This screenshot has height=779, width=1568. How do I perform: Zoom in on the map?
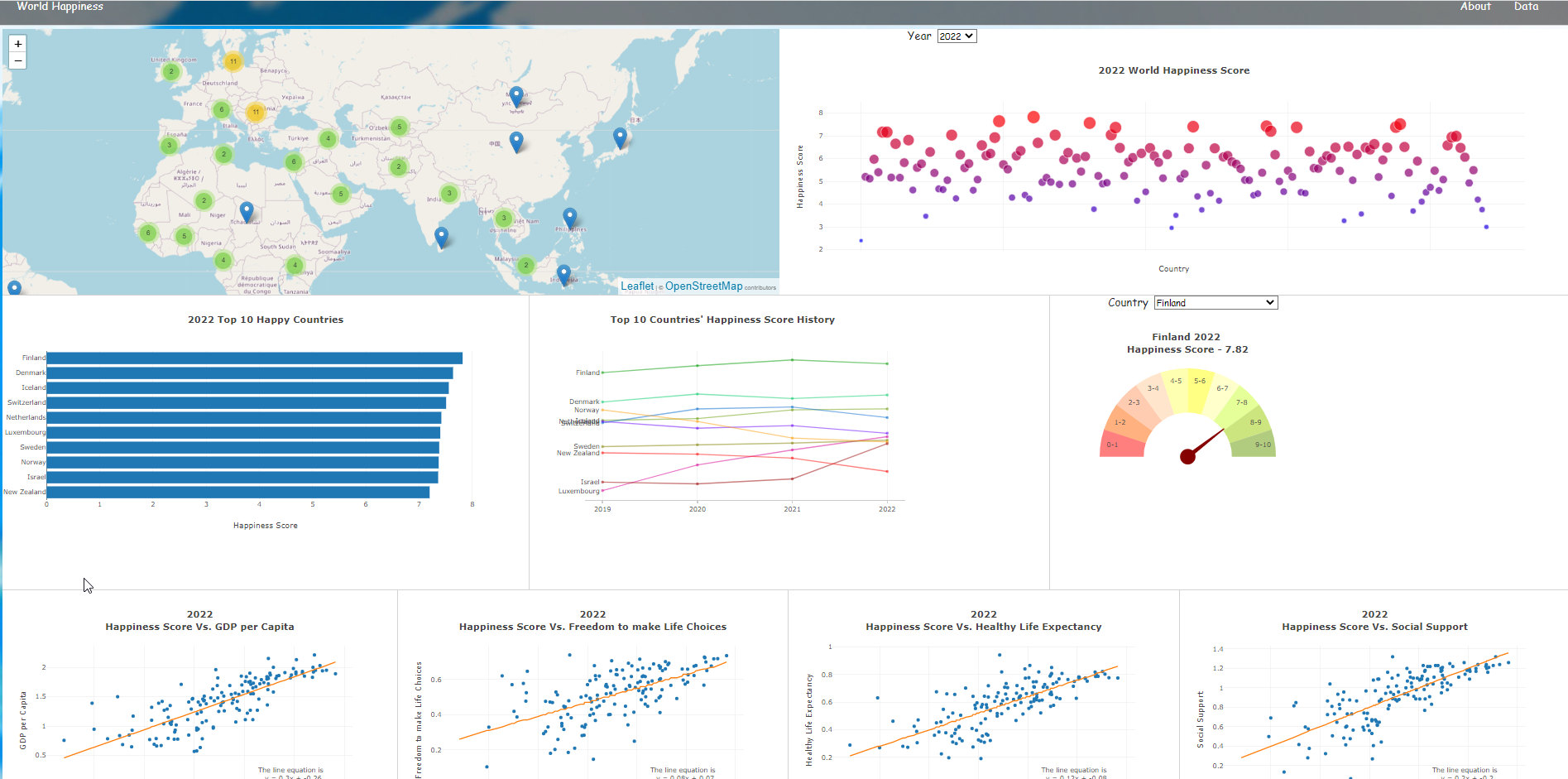click(18, 44)
